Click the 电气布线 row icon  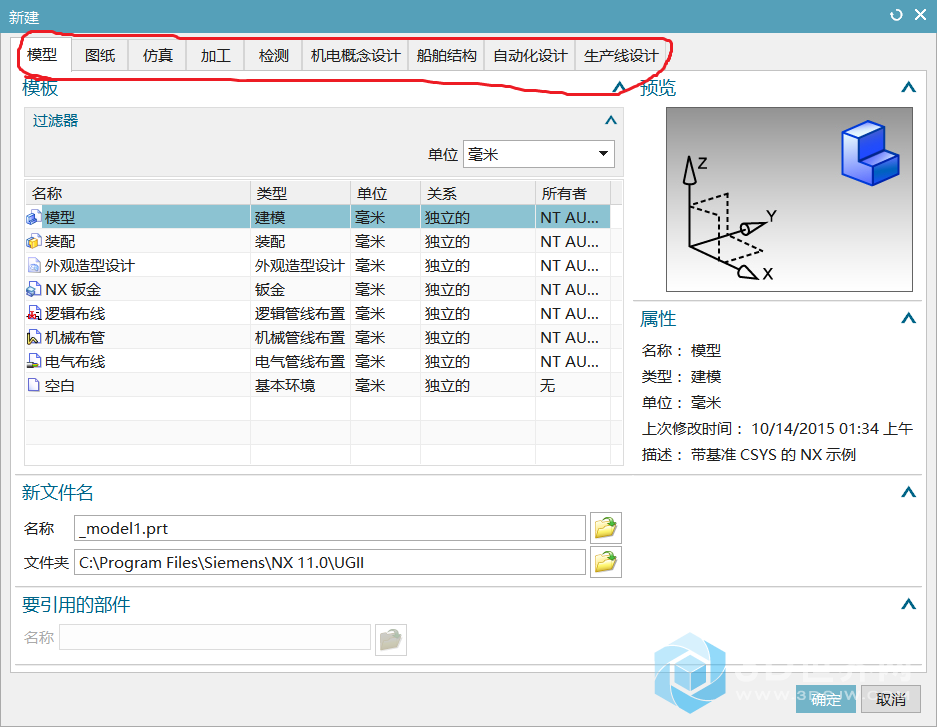(34, 361)
